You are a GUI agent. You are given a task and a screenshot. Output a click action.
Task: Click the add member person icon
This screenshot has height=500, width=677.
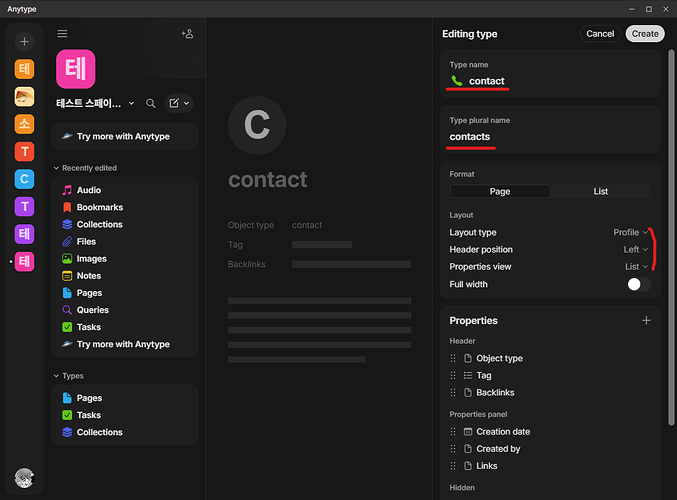click(x=187, y=34)
